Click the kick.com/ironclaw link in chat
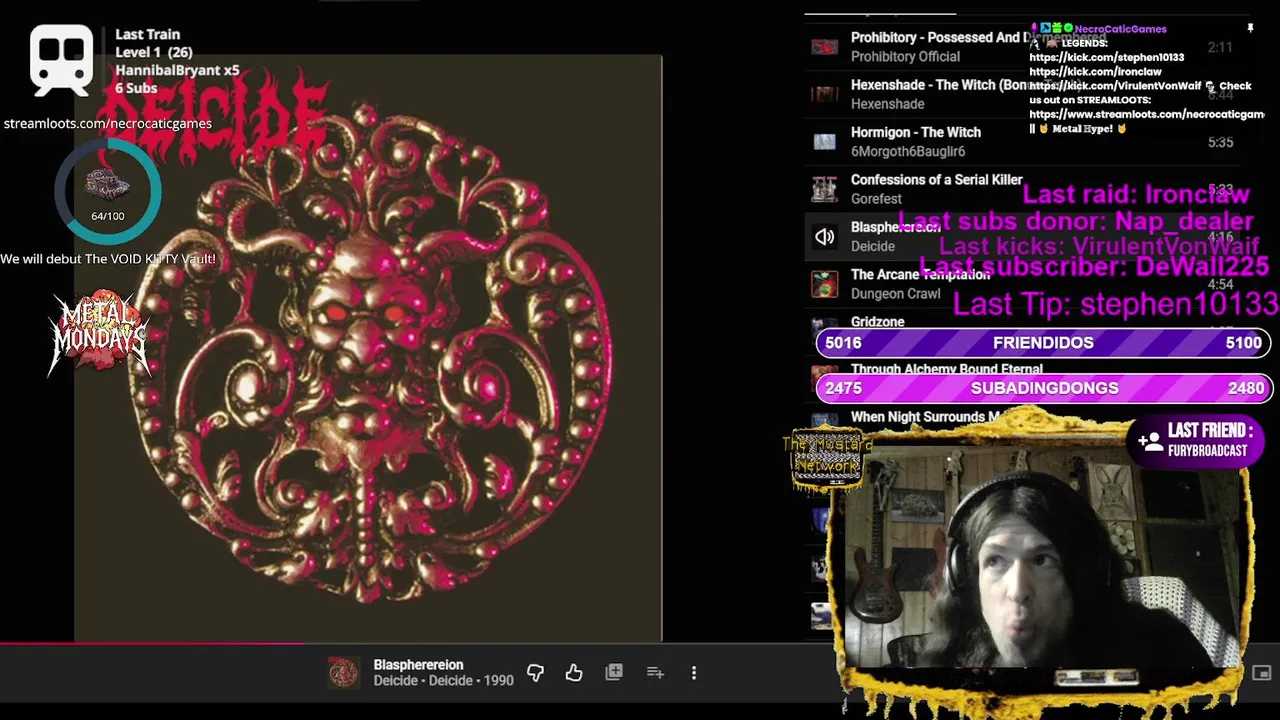The width and height of the screenshot is (1280, 720). click(1095, 72)
